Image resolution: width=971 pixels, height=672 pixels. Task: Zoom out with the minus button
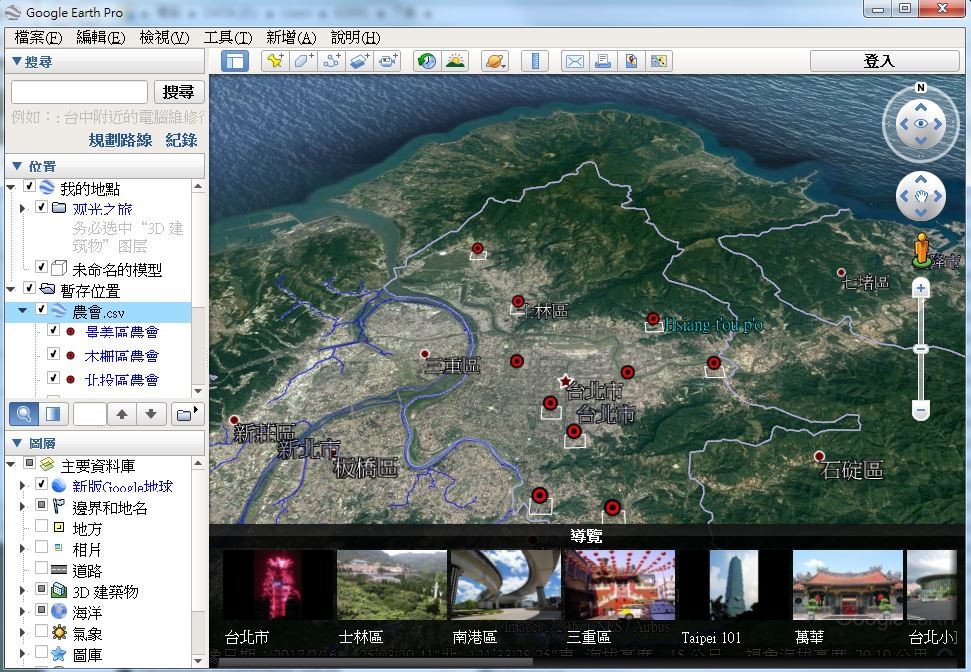(x=921, y=409)
